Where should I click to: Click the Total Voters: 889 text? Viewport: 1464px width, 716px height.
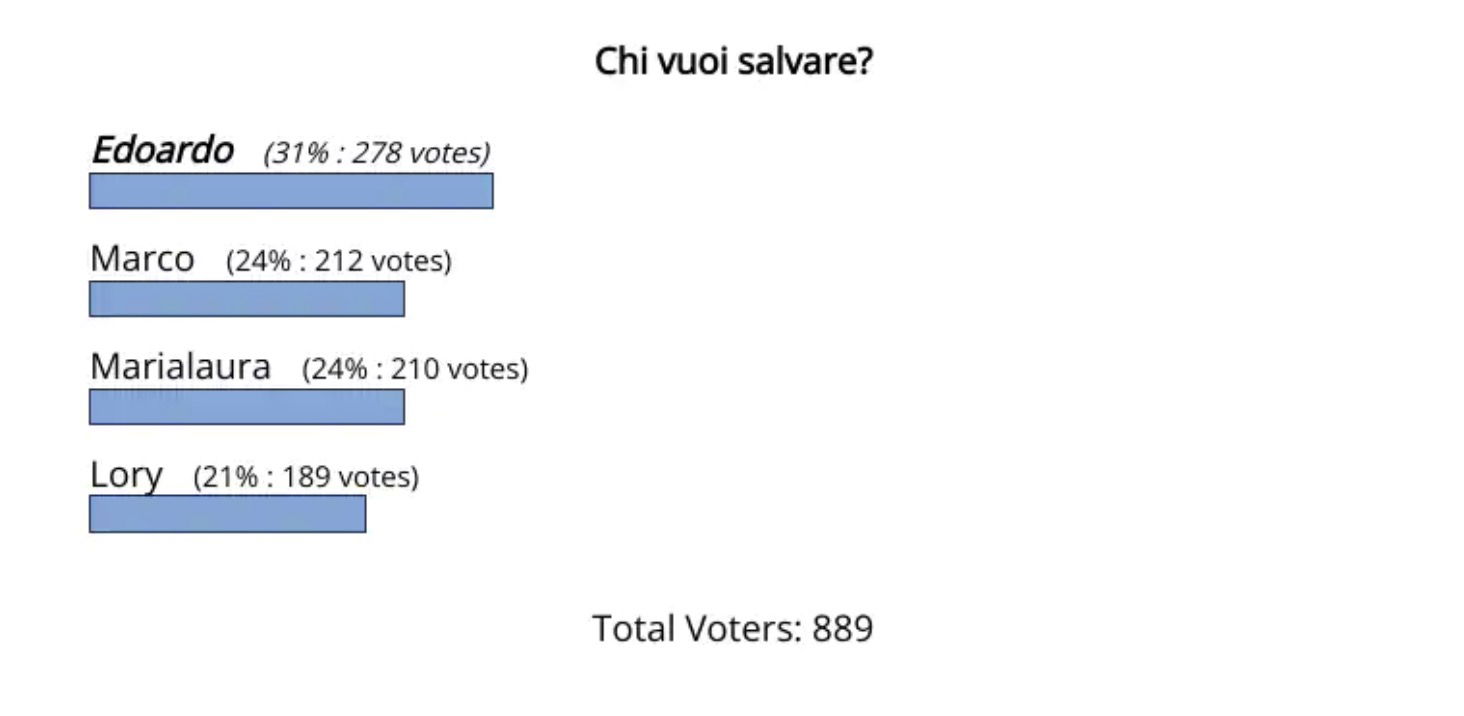click(733, 629)
